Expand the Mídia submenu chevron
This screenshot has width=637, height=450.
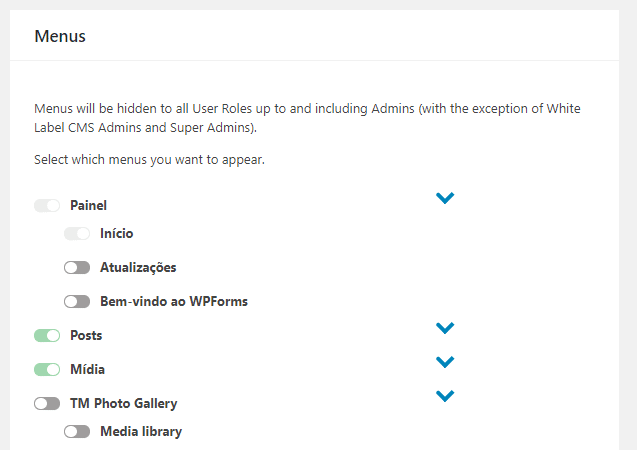coord(446,362)
